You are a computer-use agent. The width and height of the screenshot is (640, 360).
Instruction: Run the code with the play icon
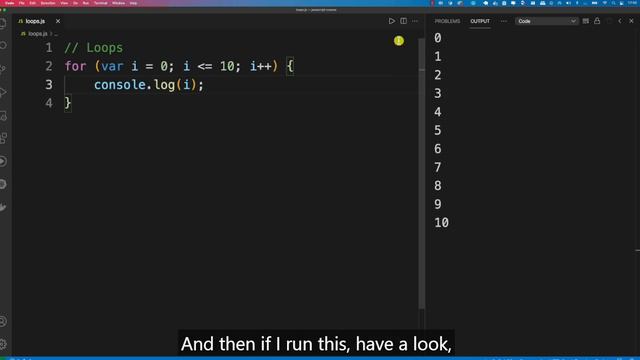coord(391,21)
